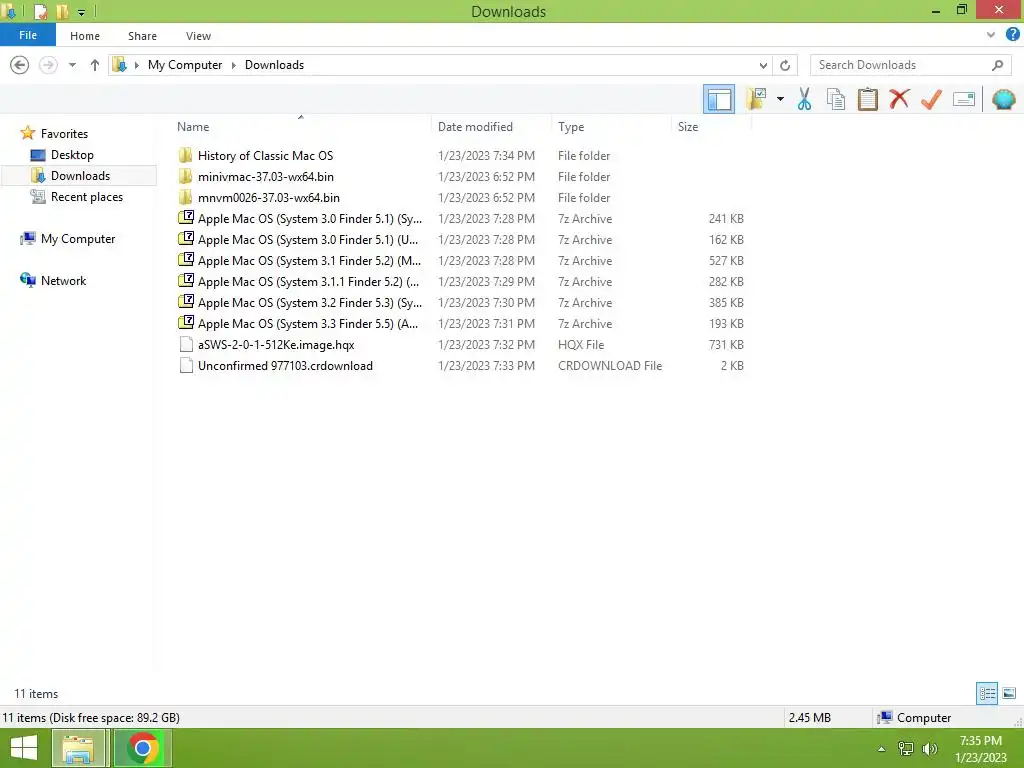Click the Refresh button
Viewport: 1024px width, 768px height.
point(785,65)
